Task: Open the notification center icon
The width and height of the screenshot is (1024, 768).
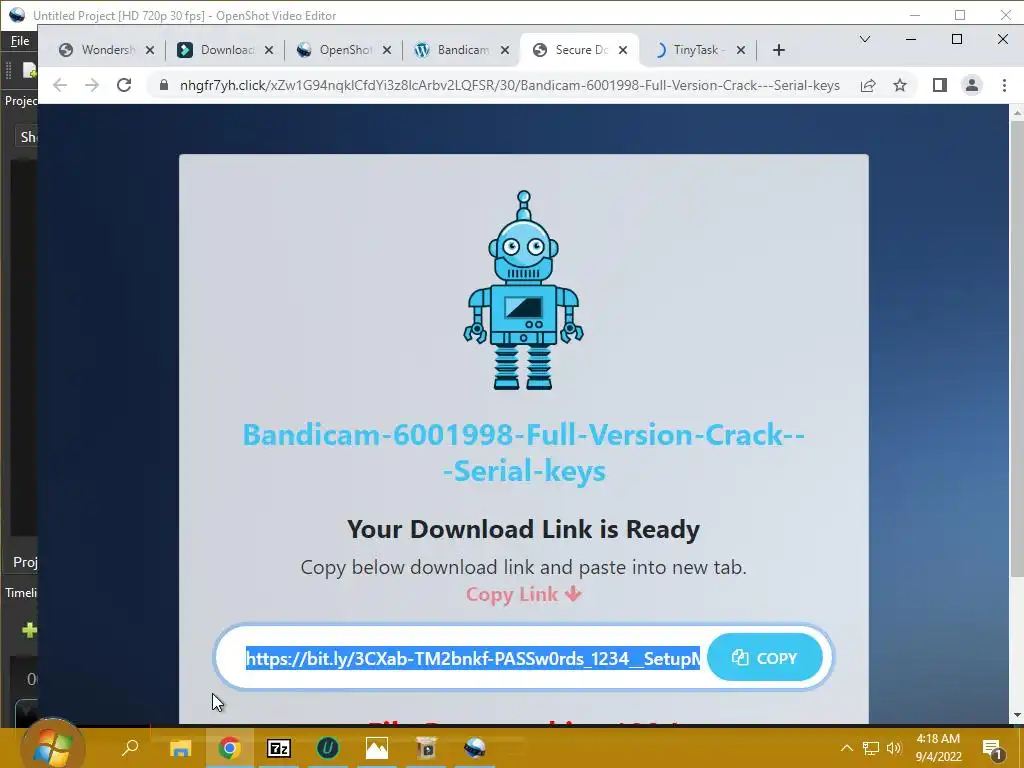Action: click(993, 749)
